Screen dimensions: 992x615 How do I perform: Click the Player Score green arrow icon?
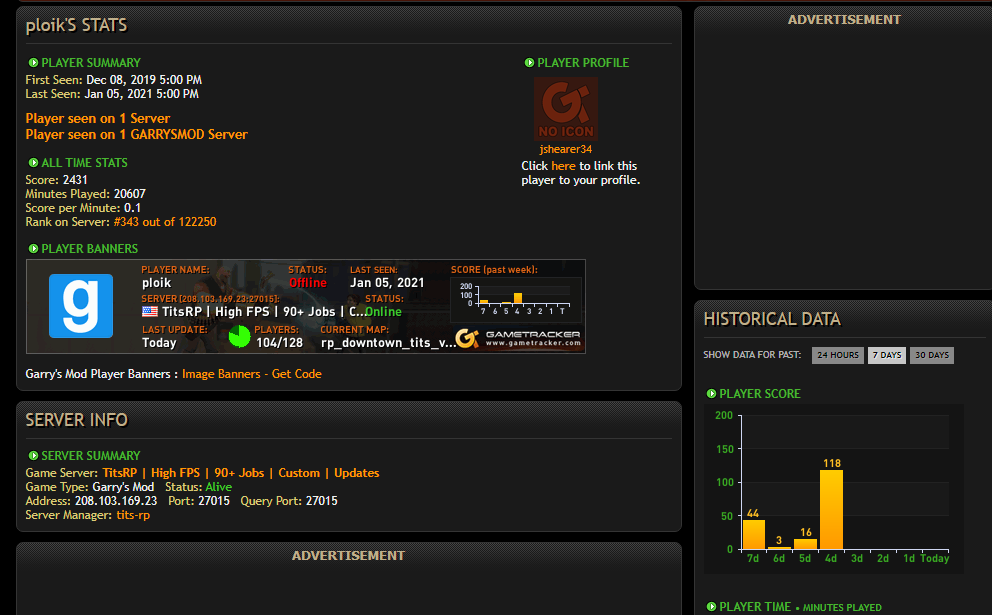[711, 394]
